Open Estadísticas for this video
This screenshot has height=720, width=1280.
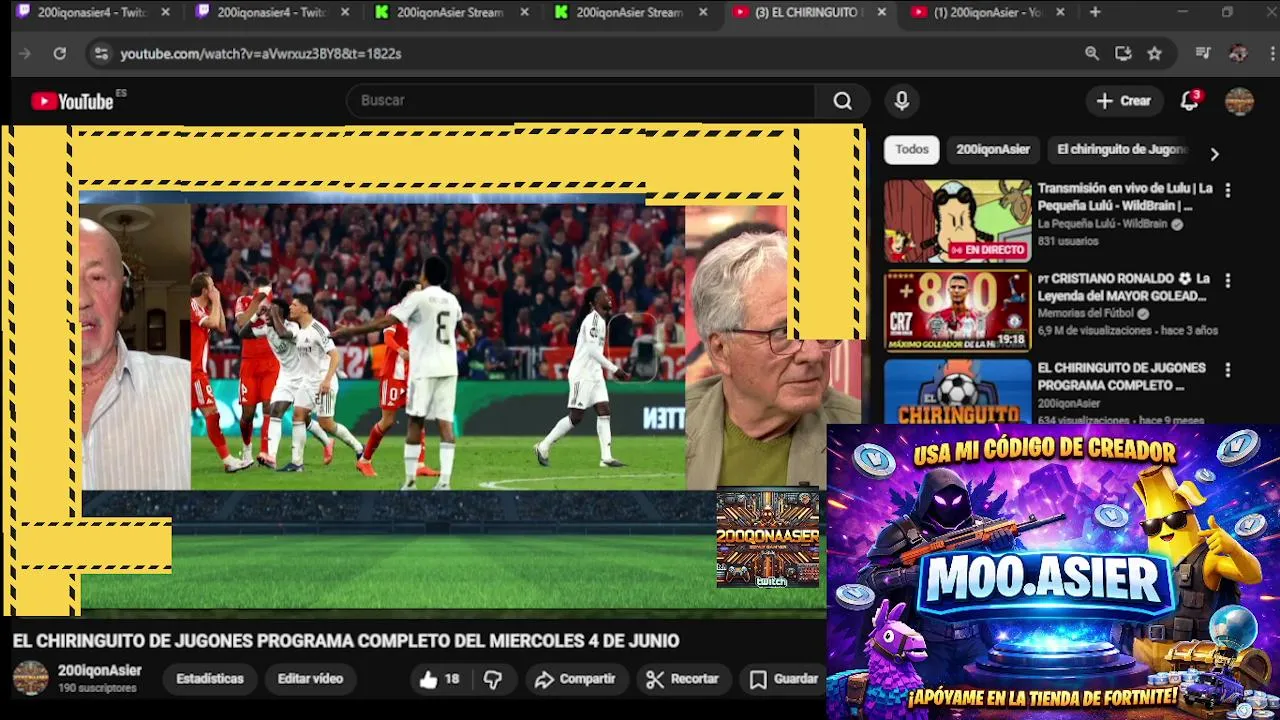(x=210, y=679)
